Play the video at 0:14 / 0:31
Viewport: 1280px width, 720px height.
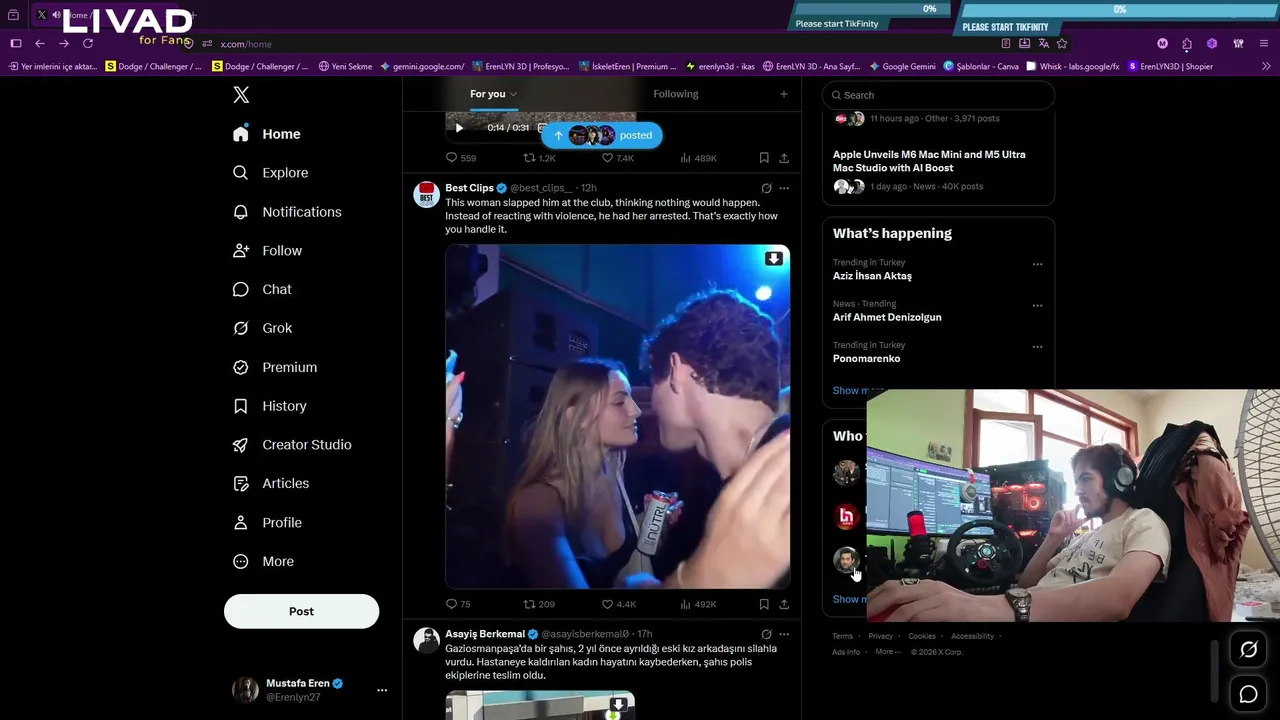tap(459, 128)
